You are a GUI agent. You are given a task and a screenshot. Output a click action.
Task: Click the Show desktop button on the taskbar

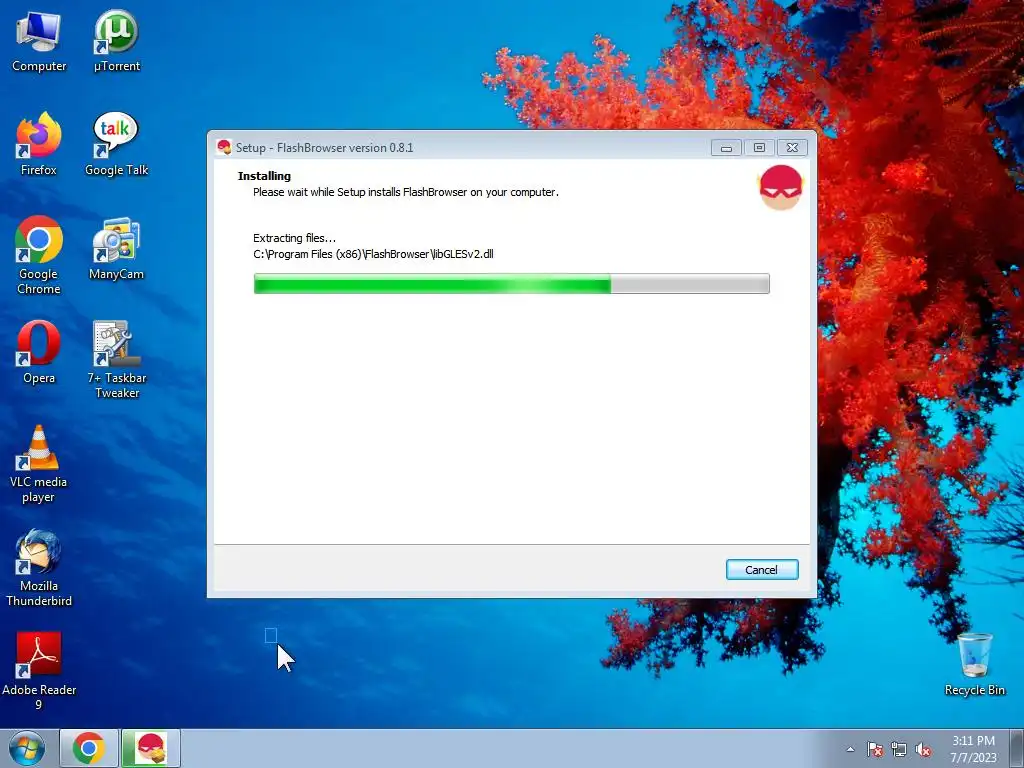tap(1017, 748)
